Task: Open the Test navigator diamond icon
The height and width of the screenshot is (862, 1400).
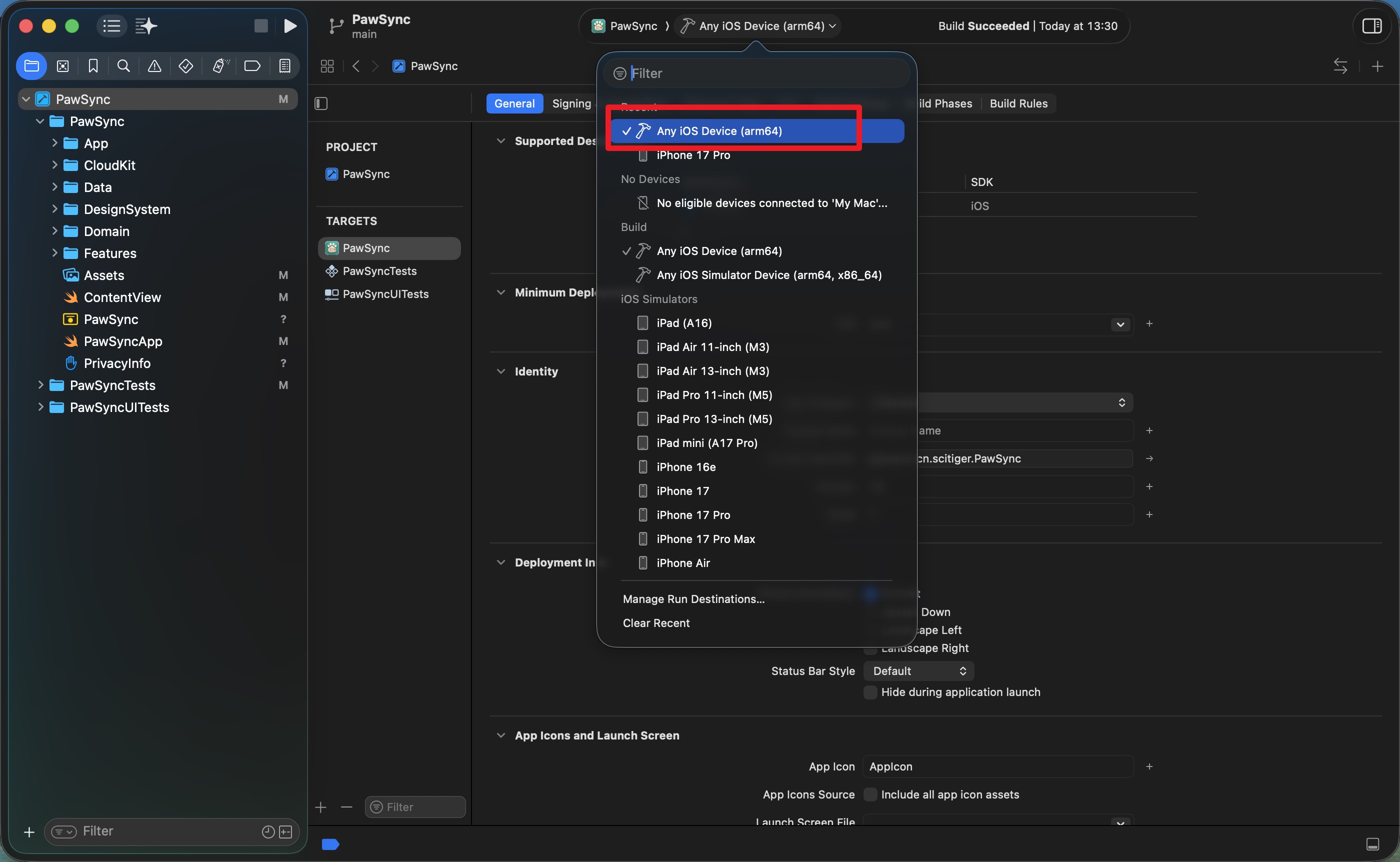Action: (186, 66)
